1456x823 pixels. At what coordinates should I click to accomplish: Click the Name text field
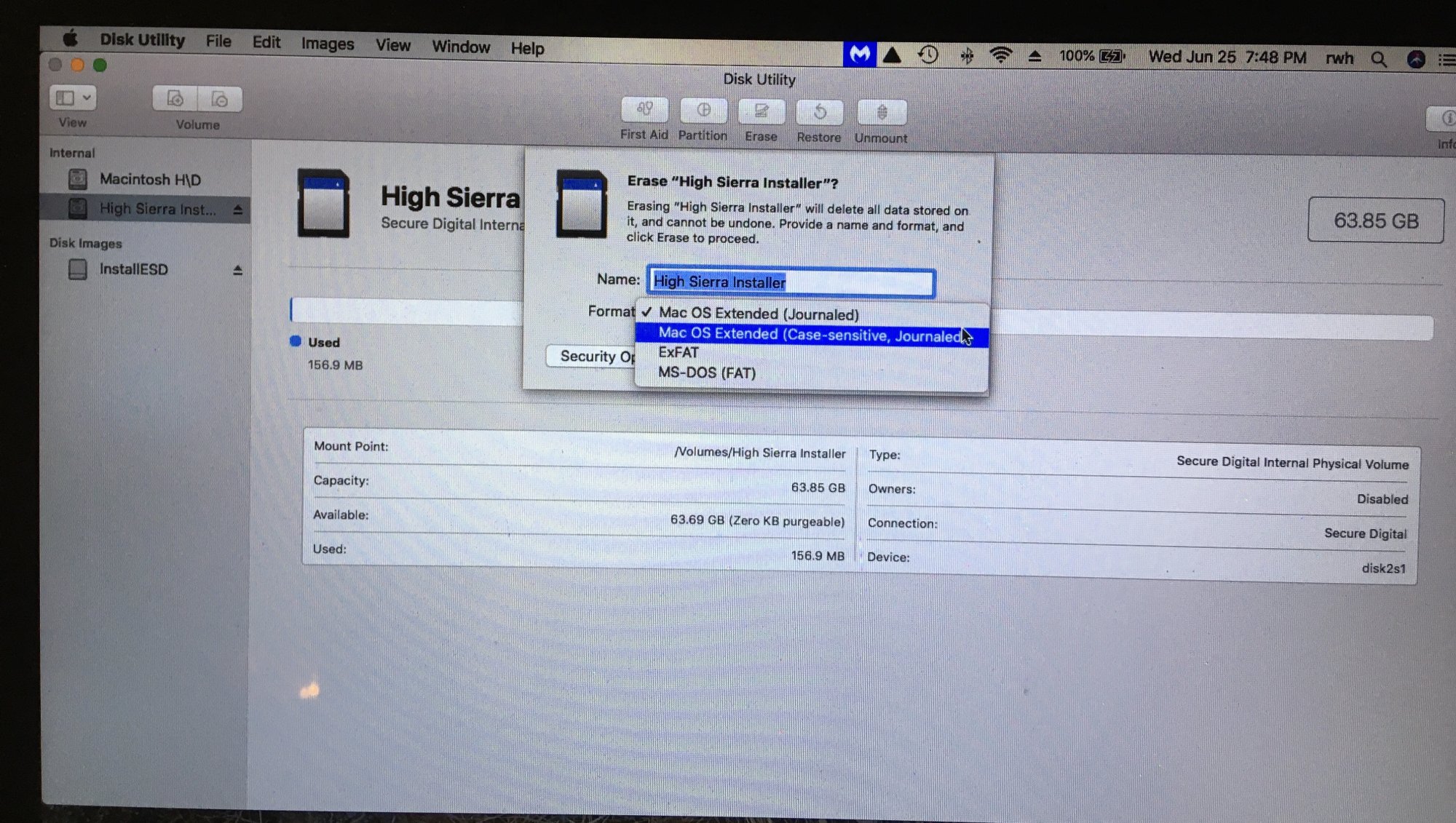click(x=791, y=282)
